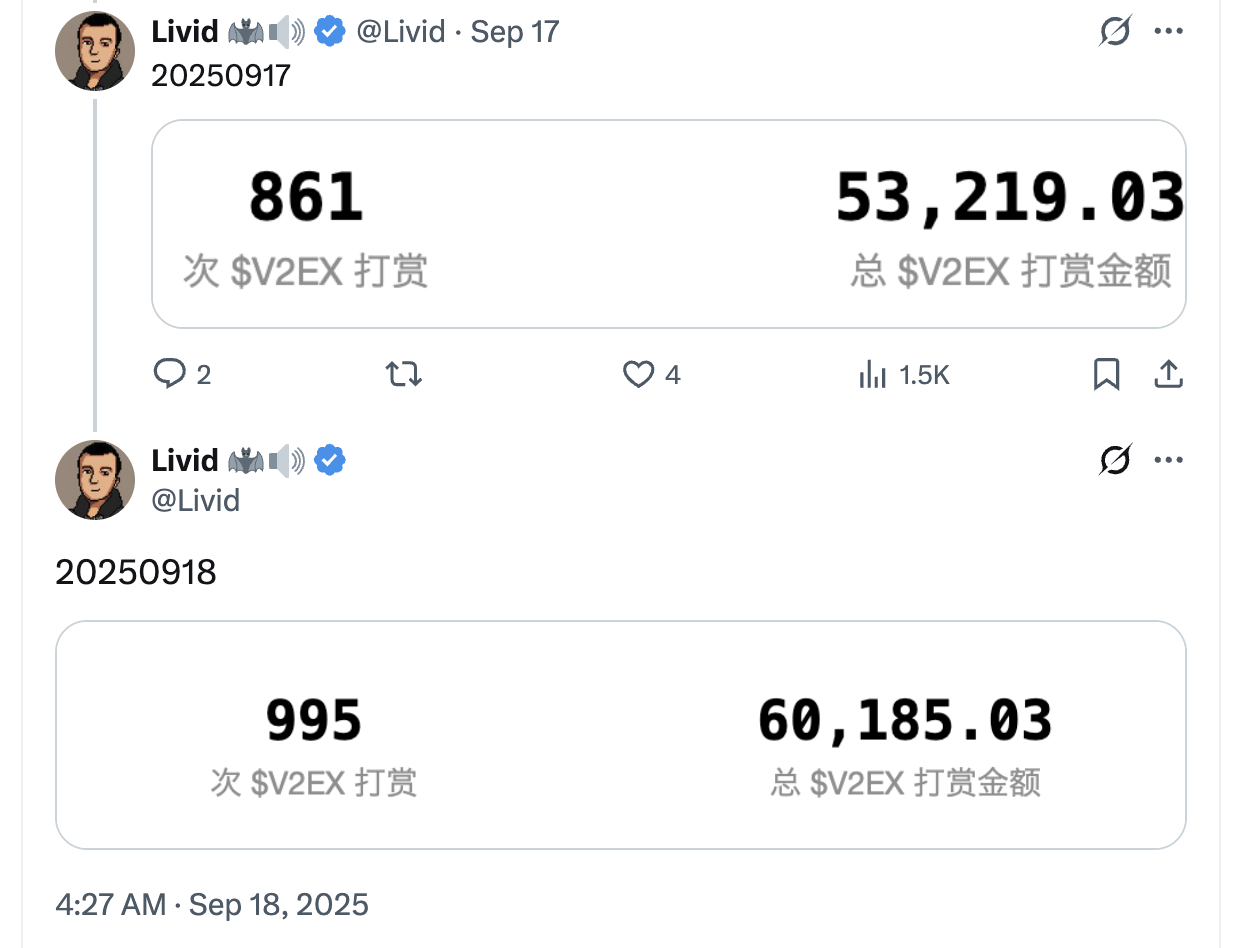The width and height of the screenshot is (1254, 948).
Task: Open the 995 tips stats card image
Action: (620, 735)
